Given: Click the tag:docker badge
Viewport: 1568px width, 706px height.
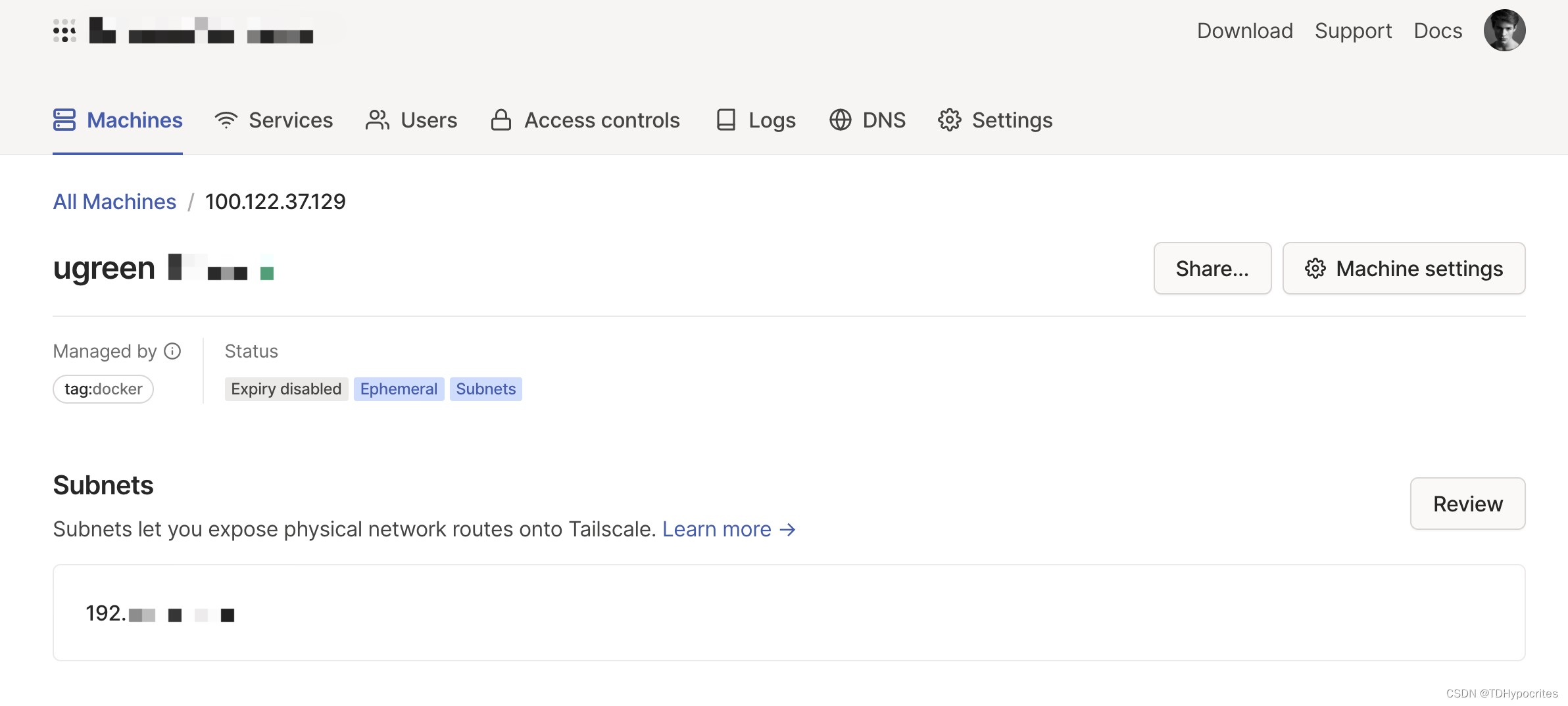Looking at the screenshot, I should click(103, 389).
